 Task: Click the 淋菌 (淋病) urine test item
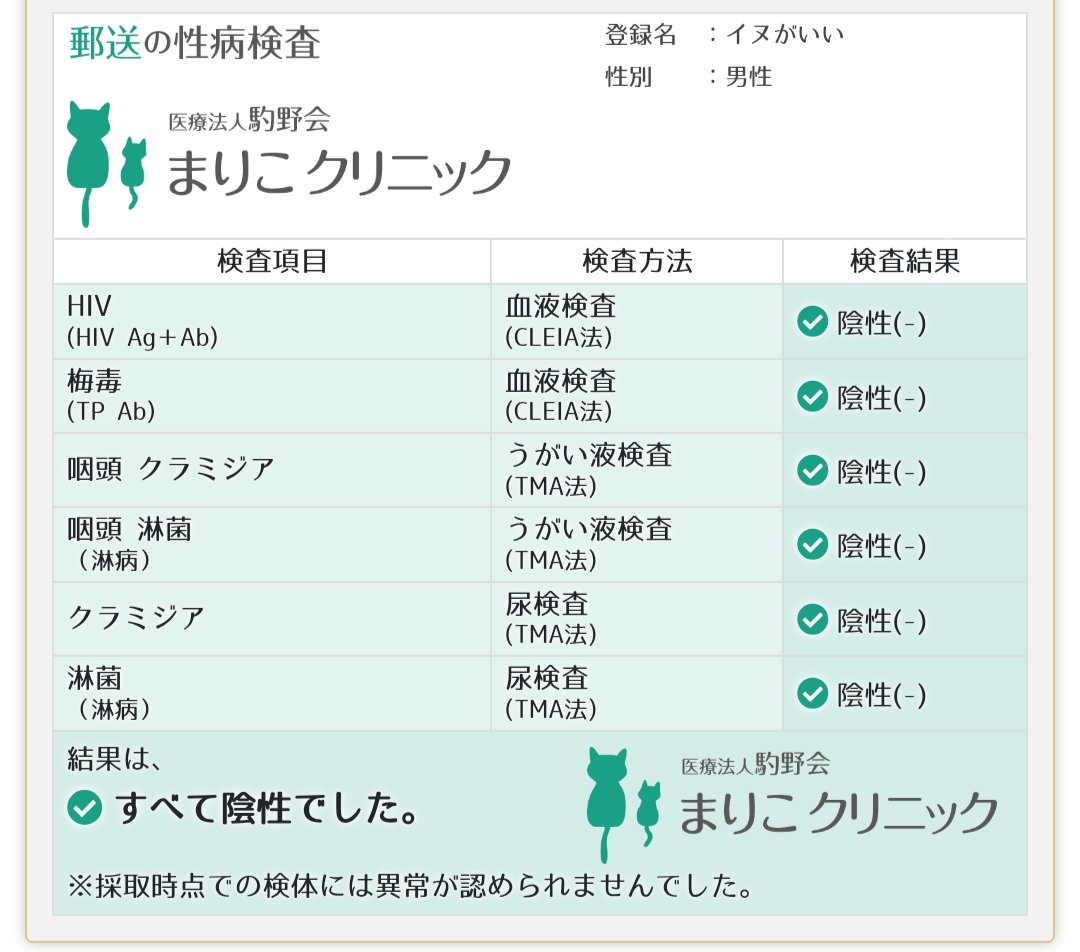pos(109,693)
